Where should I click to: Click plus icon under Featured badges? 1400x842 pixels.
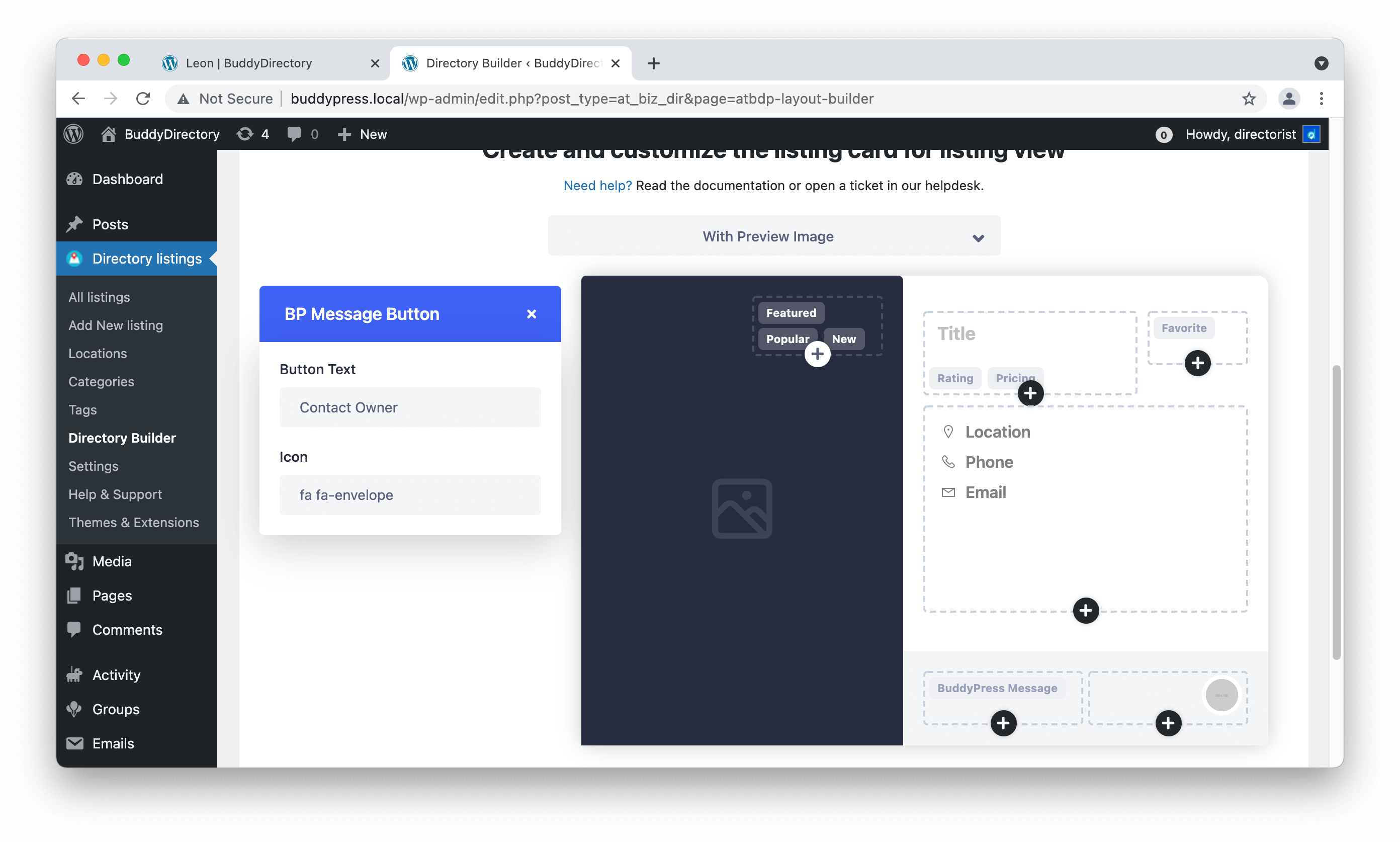tap(817, 354)
